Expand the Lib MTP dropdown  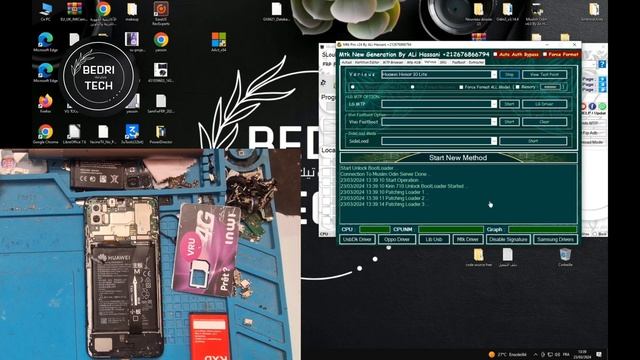[493, 104]
